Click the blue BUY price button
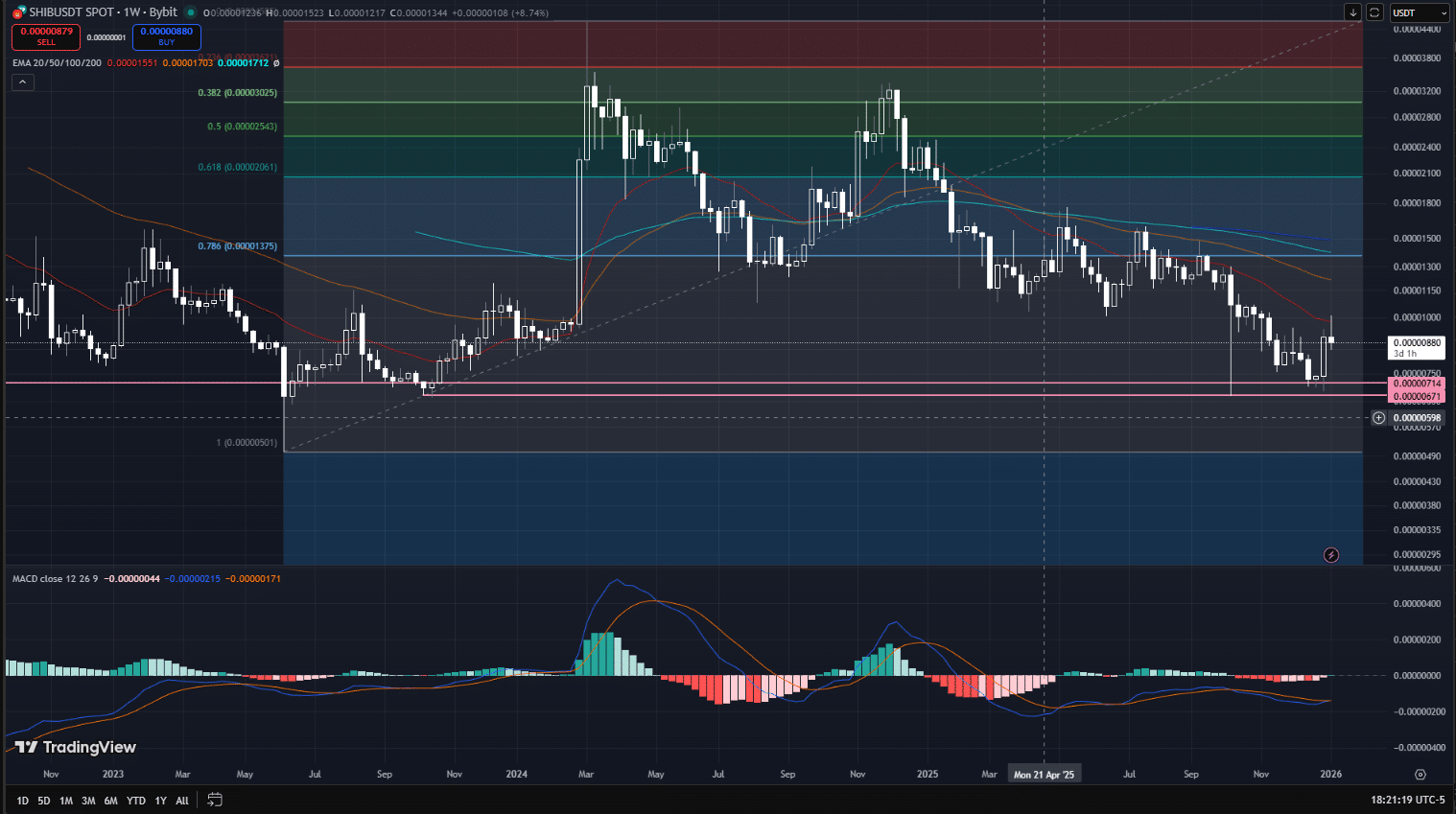Viewport: 1456px width, 814px height. click(x=166, y=36)
